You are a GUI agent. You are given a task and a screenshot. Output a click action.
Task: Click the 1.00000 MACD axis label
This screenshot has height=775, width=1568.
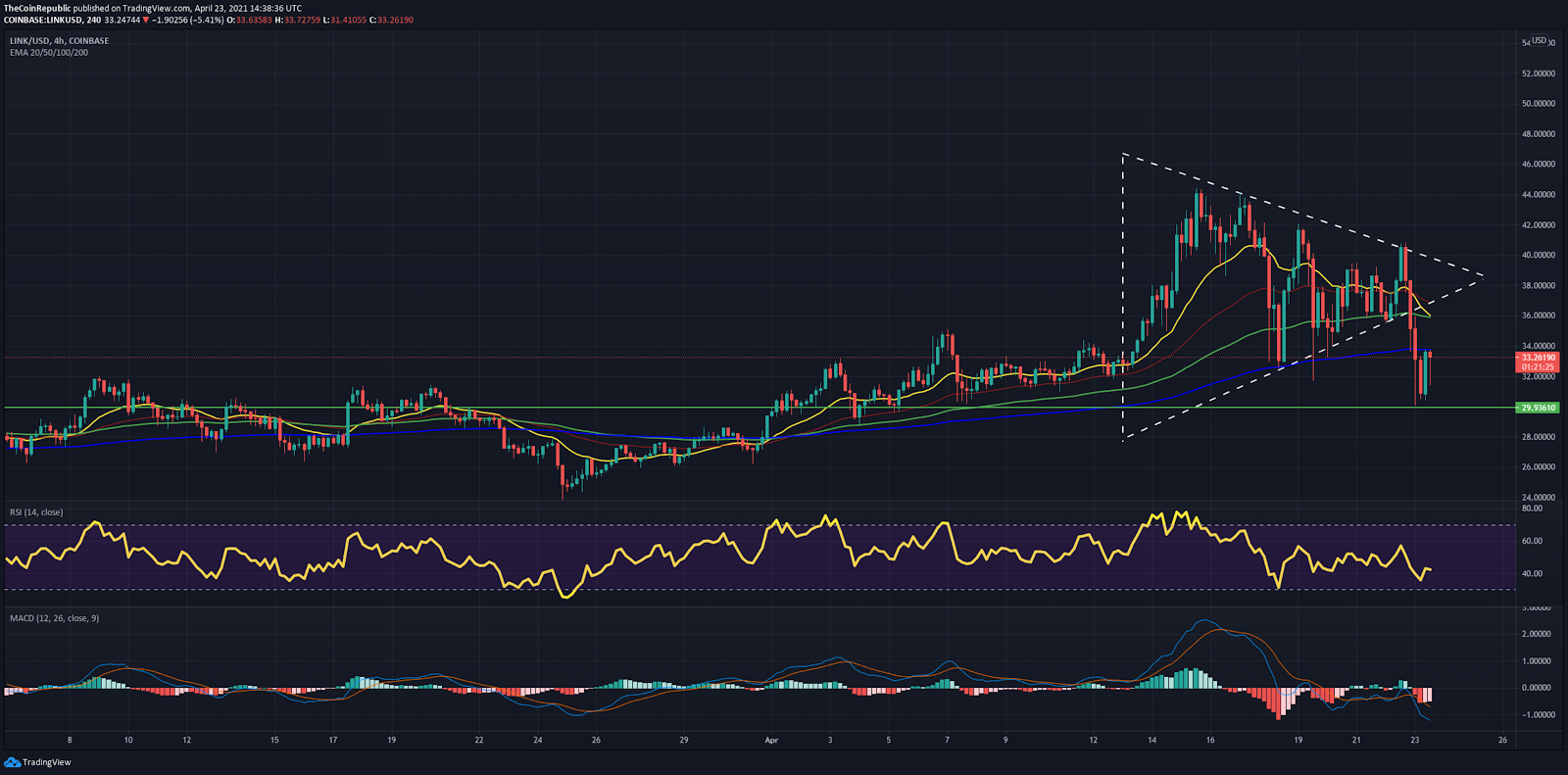(1537, 661)
